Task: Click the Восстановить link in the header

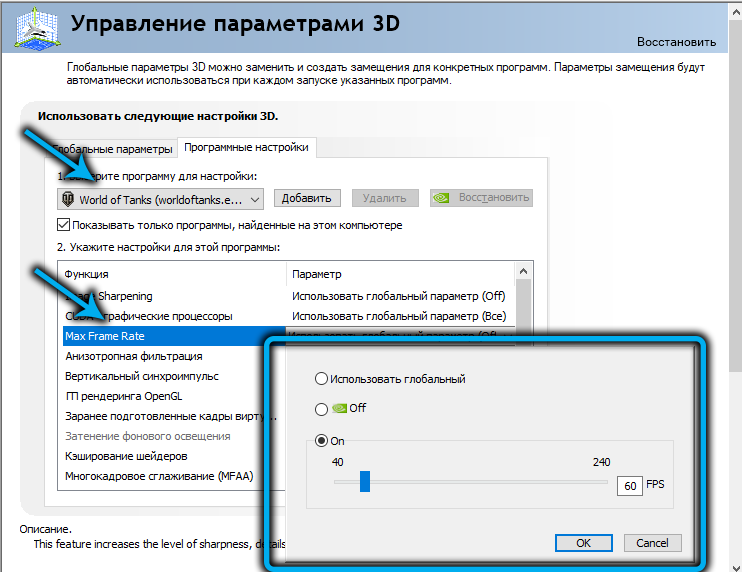Action: click(676, 42)
